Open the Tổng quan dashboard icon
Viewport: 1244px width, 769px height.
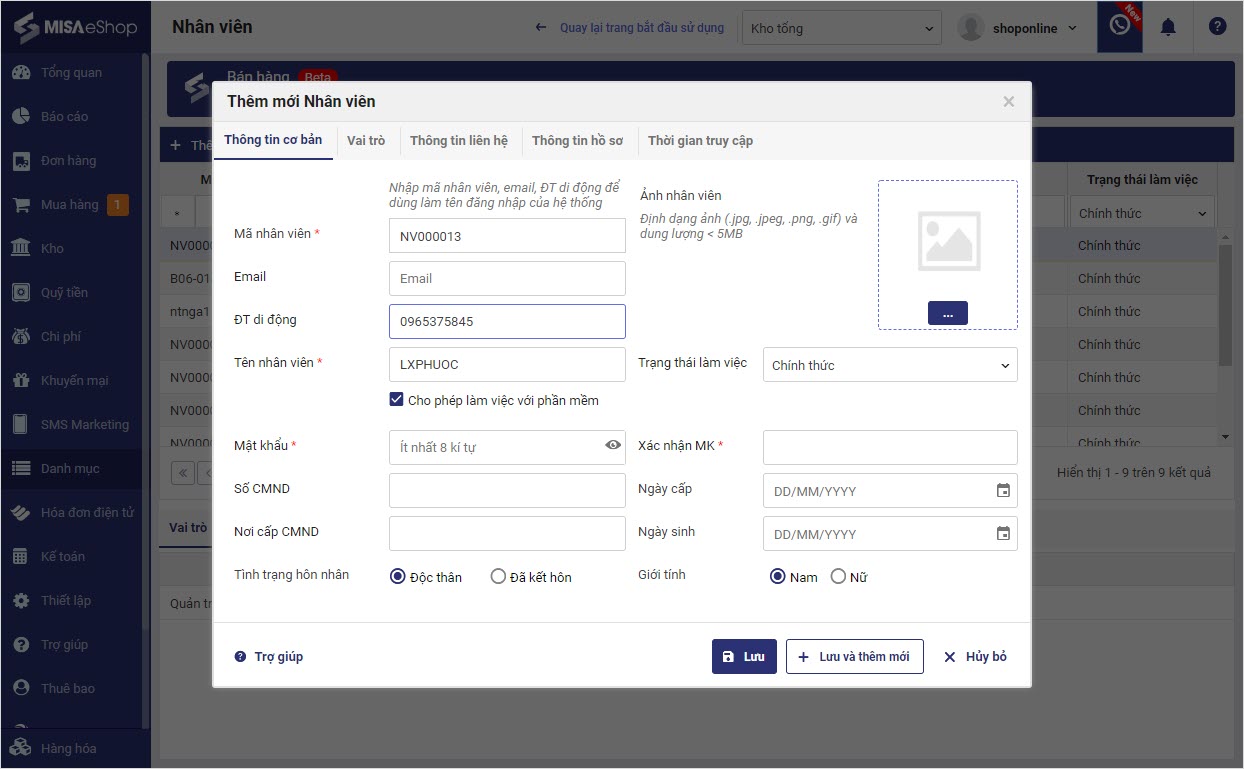point(21,73)
